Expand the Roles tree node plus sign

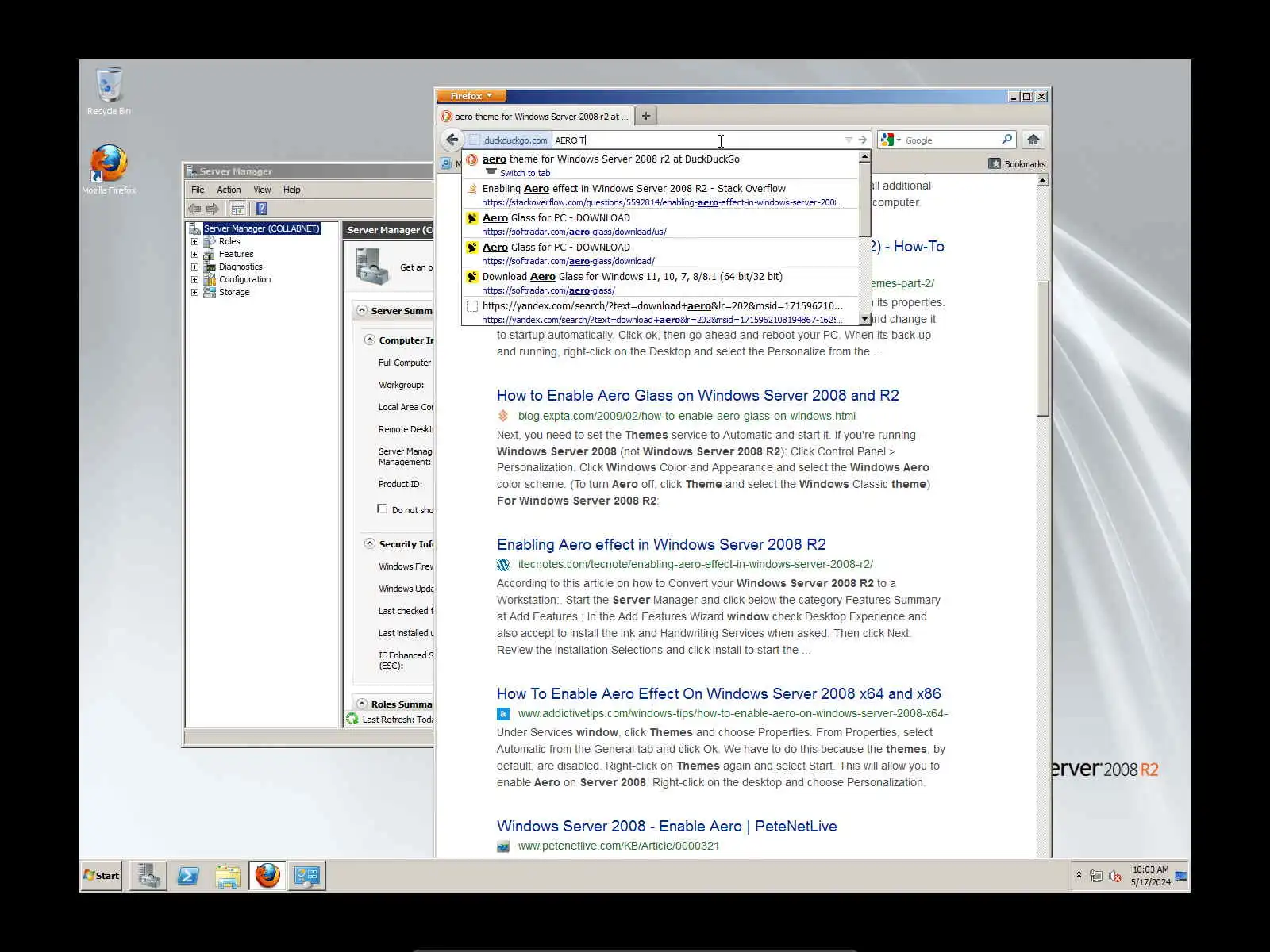194,241
